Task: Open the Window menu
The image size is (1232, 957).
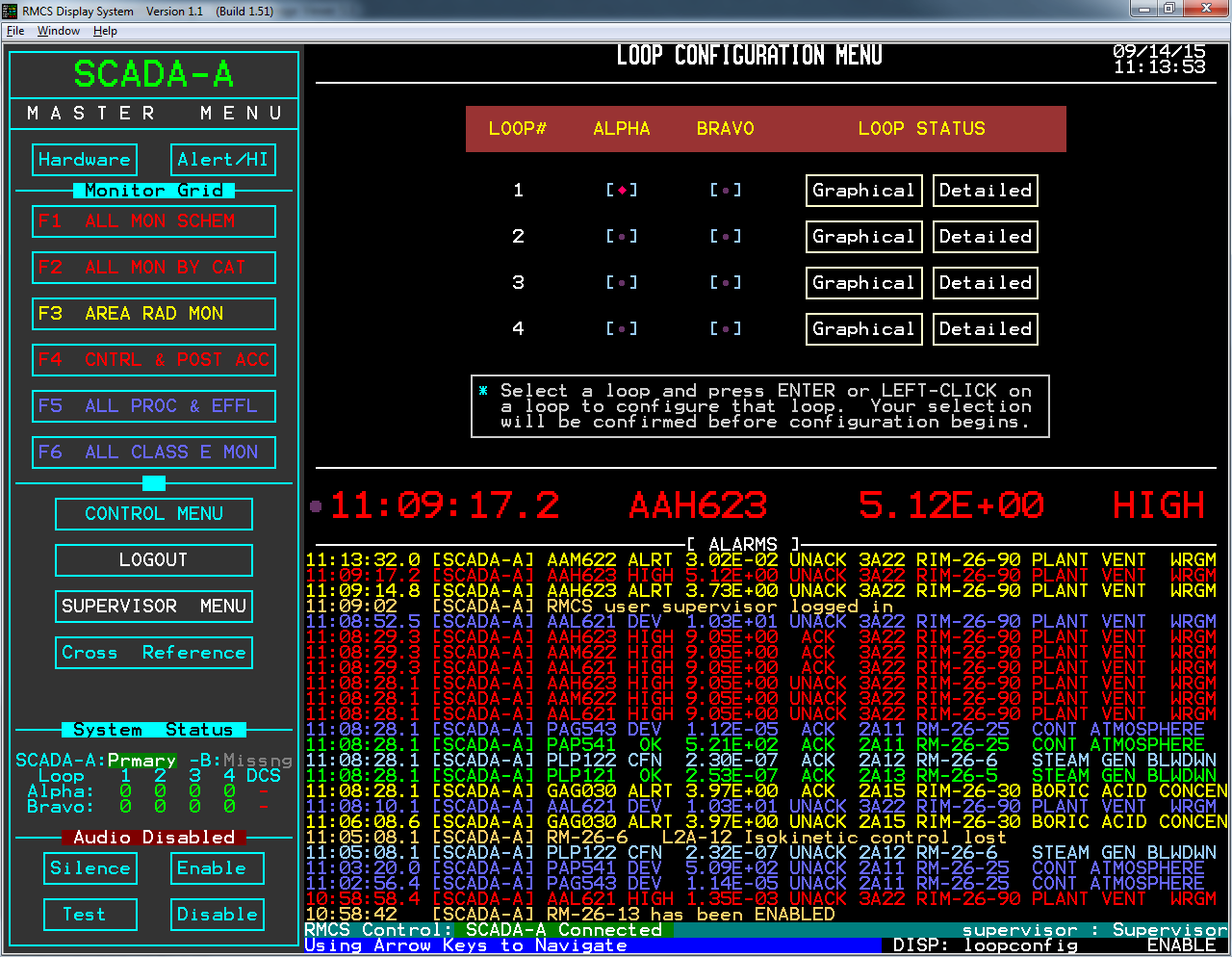Action: (59, 31)
